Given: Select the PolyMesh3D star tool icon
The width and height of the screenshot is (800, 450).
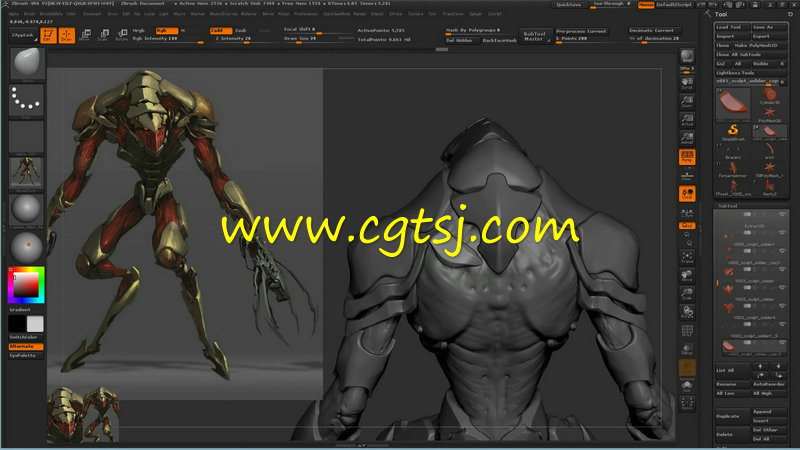Looking at the screenshot, I should pos(769,114).
